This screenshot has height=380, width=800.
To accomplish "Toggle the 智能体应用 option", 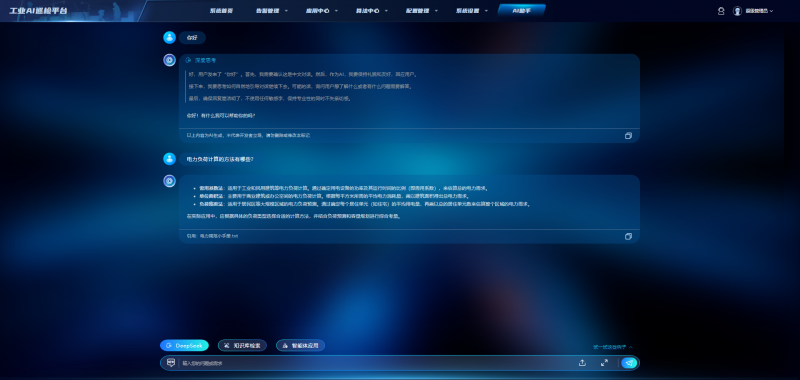I will (x=301, y=346).
